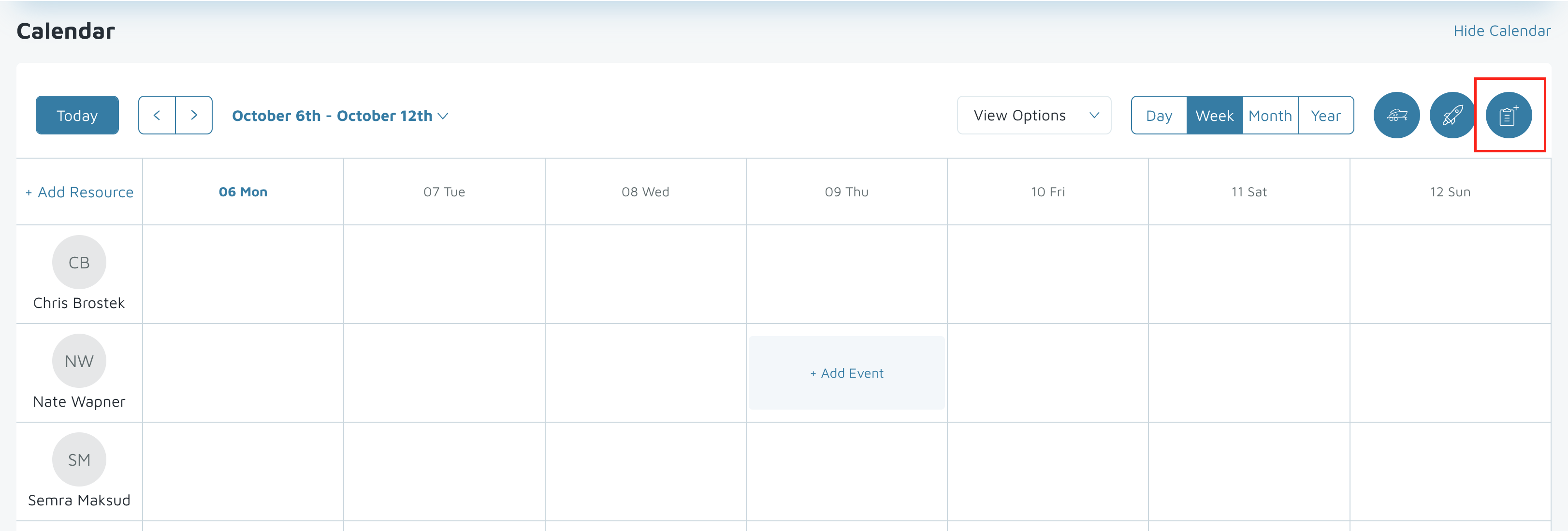This screenshot has height=531, width=1568.
Task: Click Chris Brostek's empty Friday cell
Action: pyautogui.click(x=1047, y=274)
